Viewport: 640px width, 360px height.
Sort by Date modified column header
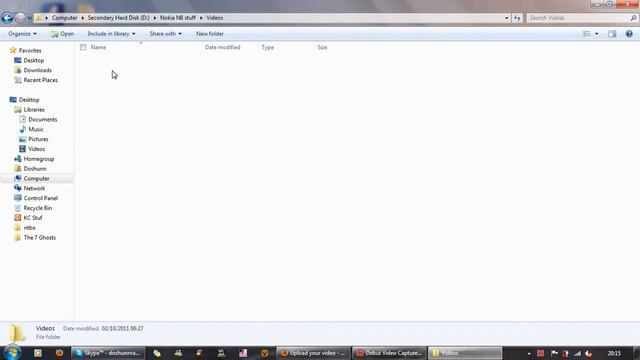pyautogui.click(x=223, y=47)
